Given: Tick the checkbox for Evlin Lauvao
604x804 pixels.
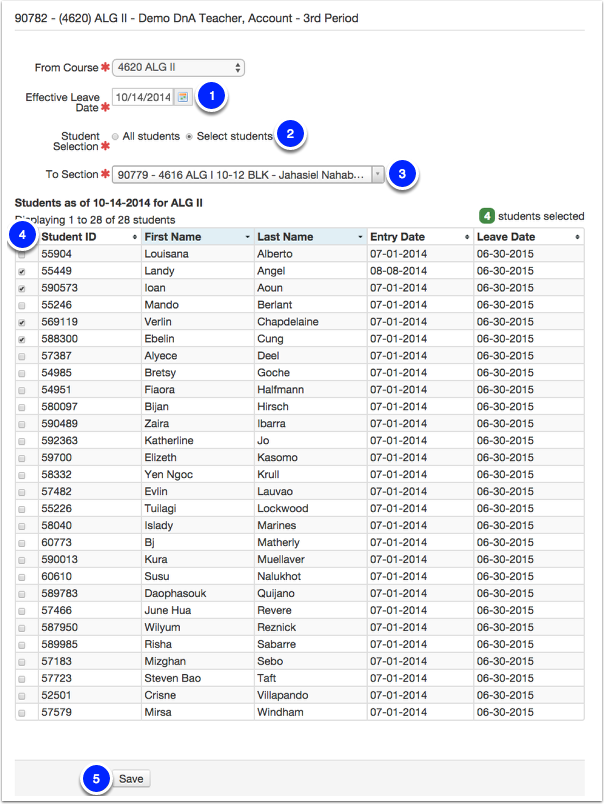Looking at the screenshot, I should pos(22,492).
